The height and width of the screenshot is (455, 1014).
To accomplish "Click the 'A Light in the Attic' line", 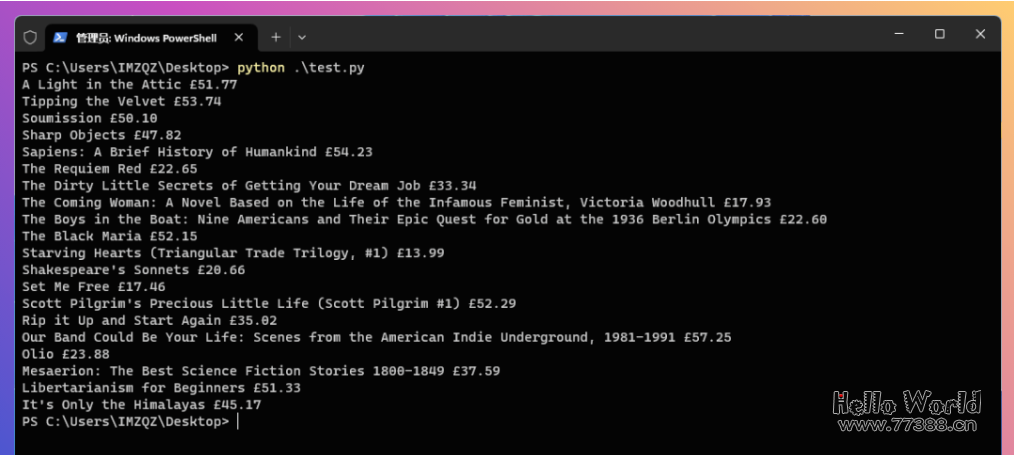I will click(129, 84).
